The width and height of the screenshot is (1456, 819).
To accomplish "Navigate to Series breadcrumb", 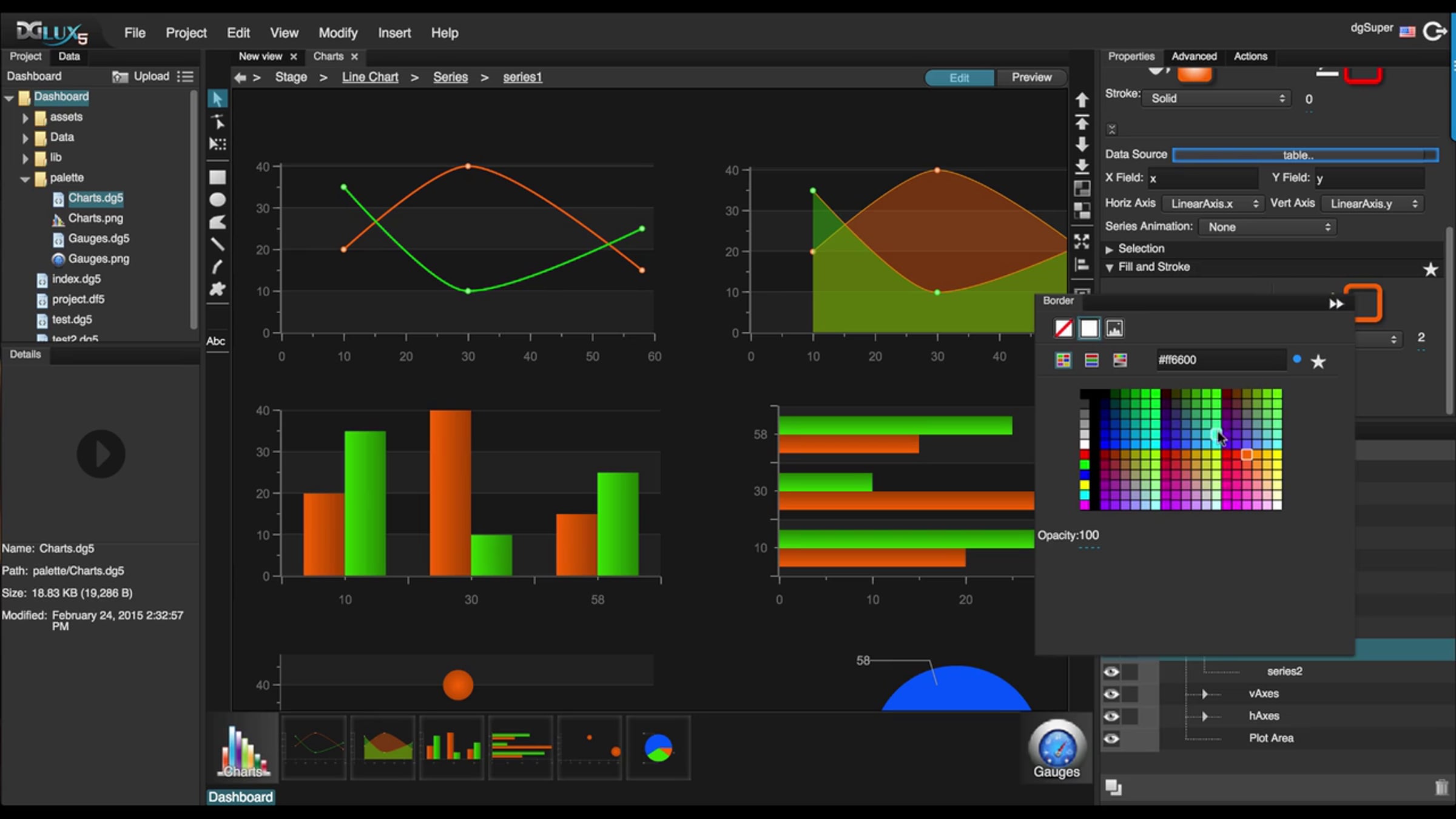I will pyautogui.click(x=450, y=78).
